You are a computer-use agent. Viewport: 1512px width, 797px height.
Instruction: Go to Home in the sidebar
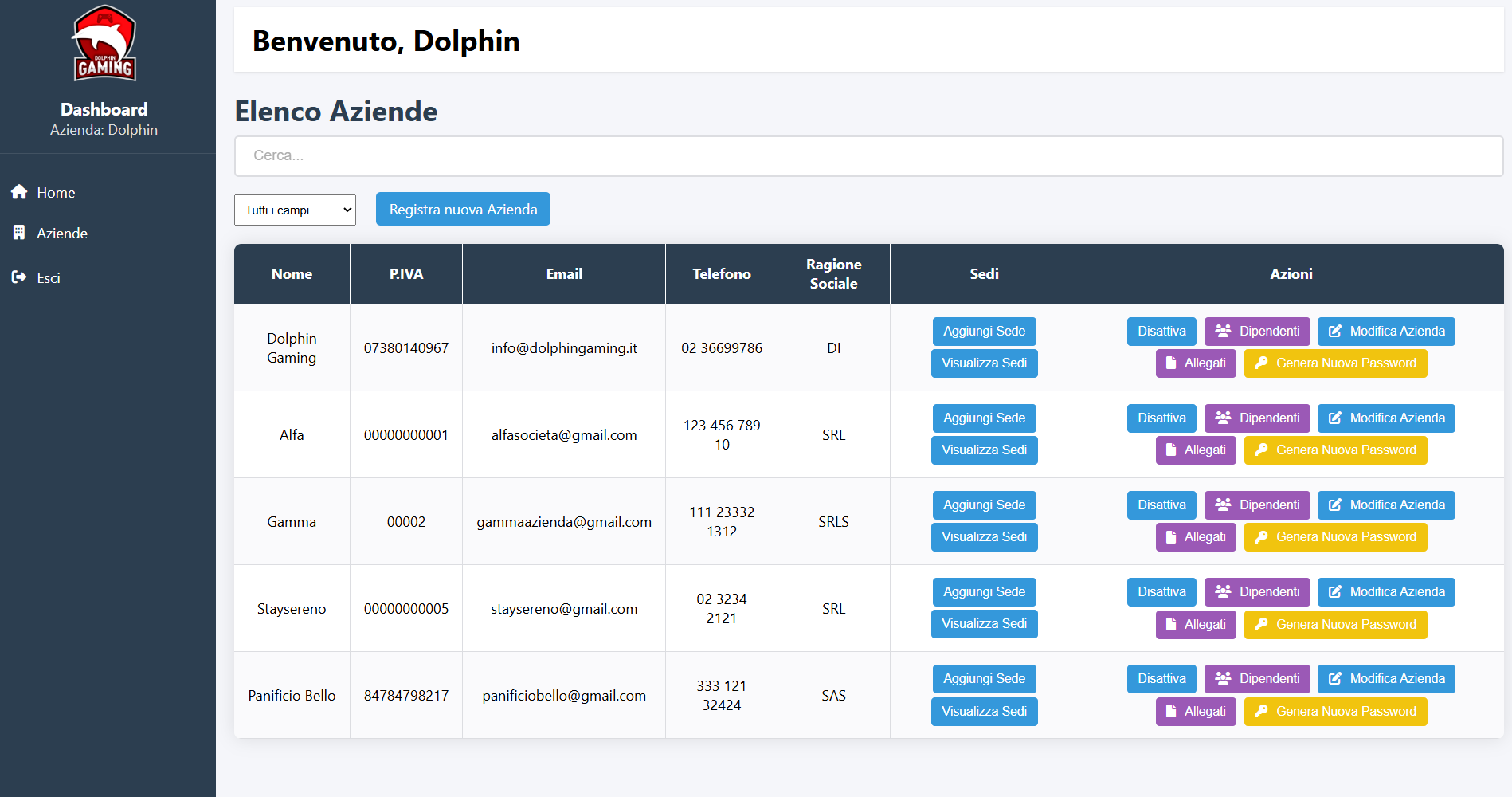(56, 193)
